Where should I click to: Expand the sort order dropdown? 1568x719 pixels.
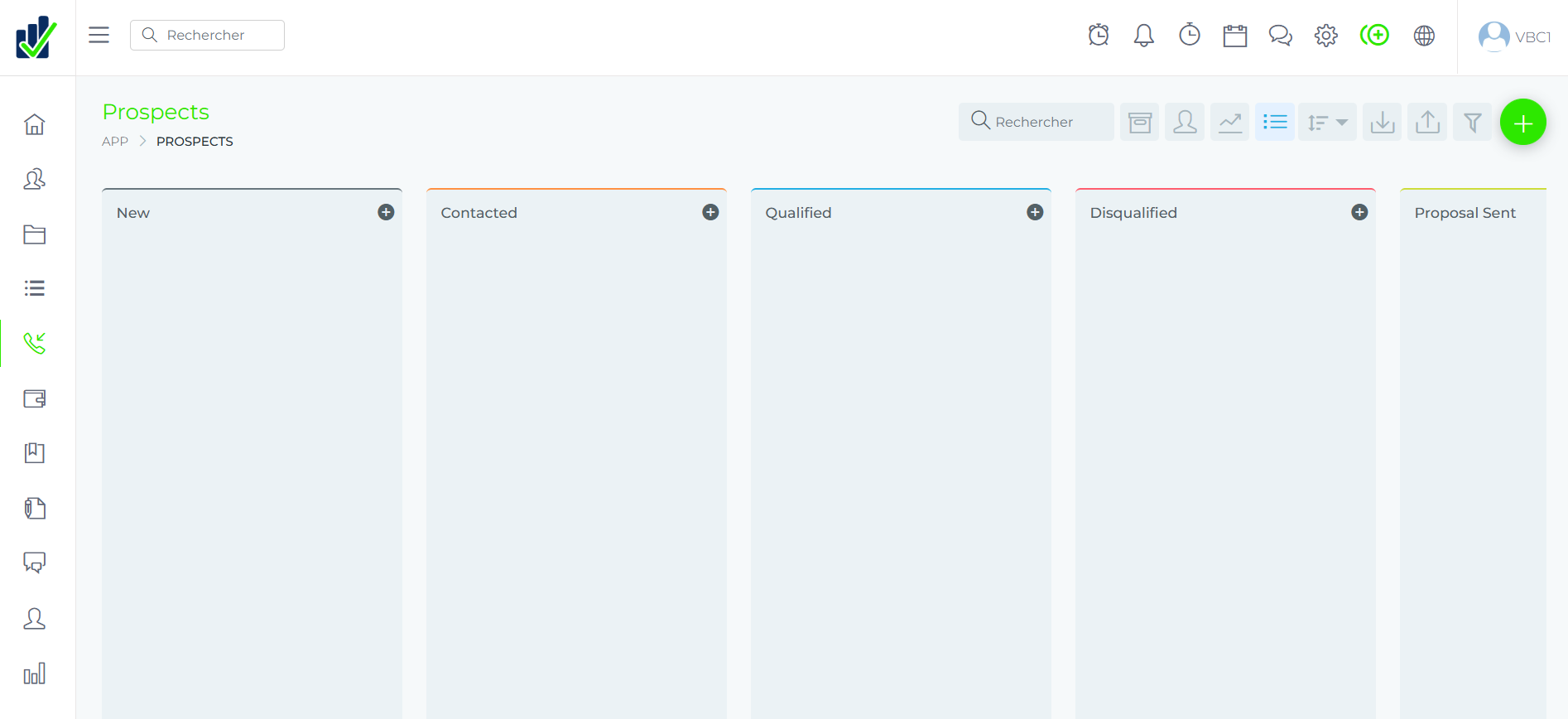(1327, 123)
